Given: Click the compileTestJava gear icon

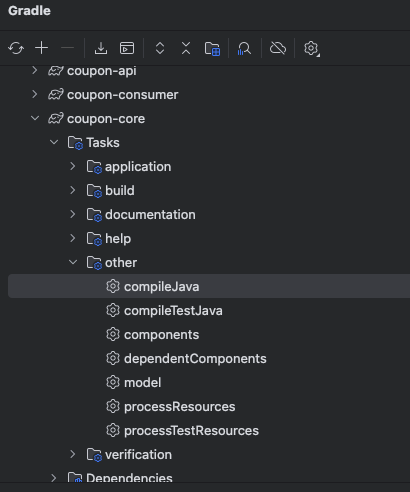Looking at the screenshot, I should click(x=113, y=310).
